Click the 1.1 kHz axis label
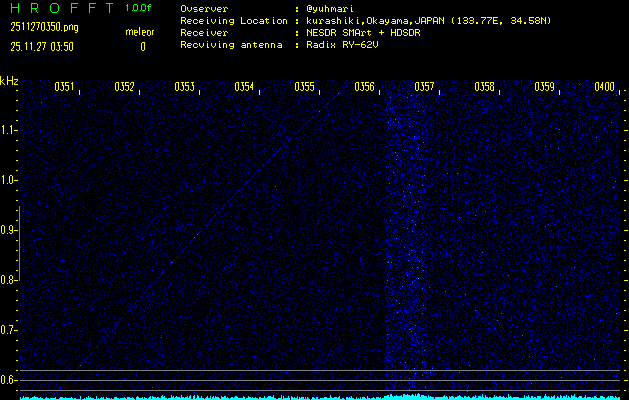 [x=8, y=130]
